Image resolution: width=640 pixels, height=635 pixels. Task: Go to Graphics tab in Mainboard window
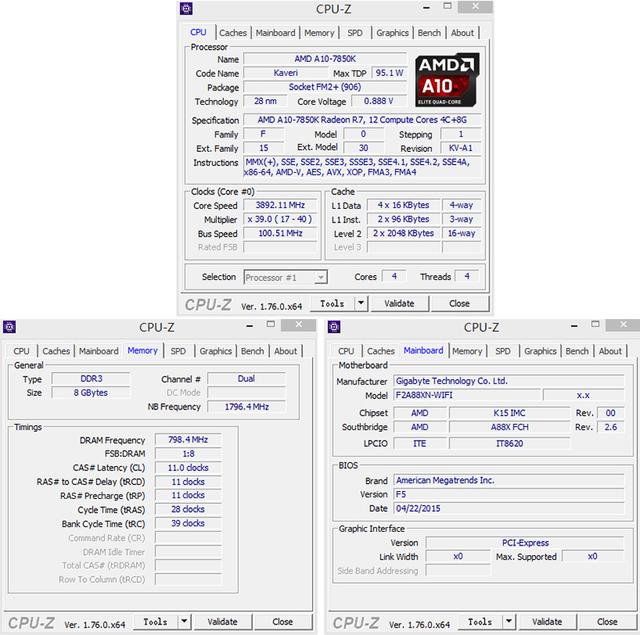(x=540, y=351)
